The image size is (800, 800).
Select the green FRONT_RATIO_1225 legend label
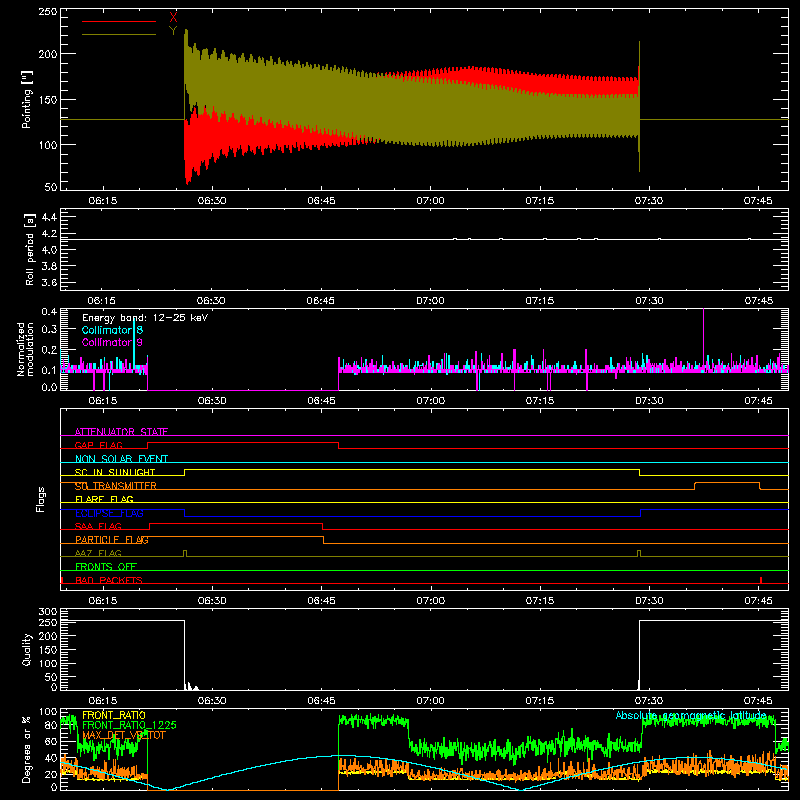tap(129, 725)
